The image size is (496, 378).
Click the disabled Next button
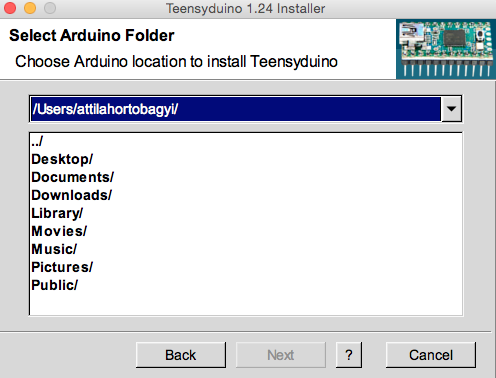point(281,355)
